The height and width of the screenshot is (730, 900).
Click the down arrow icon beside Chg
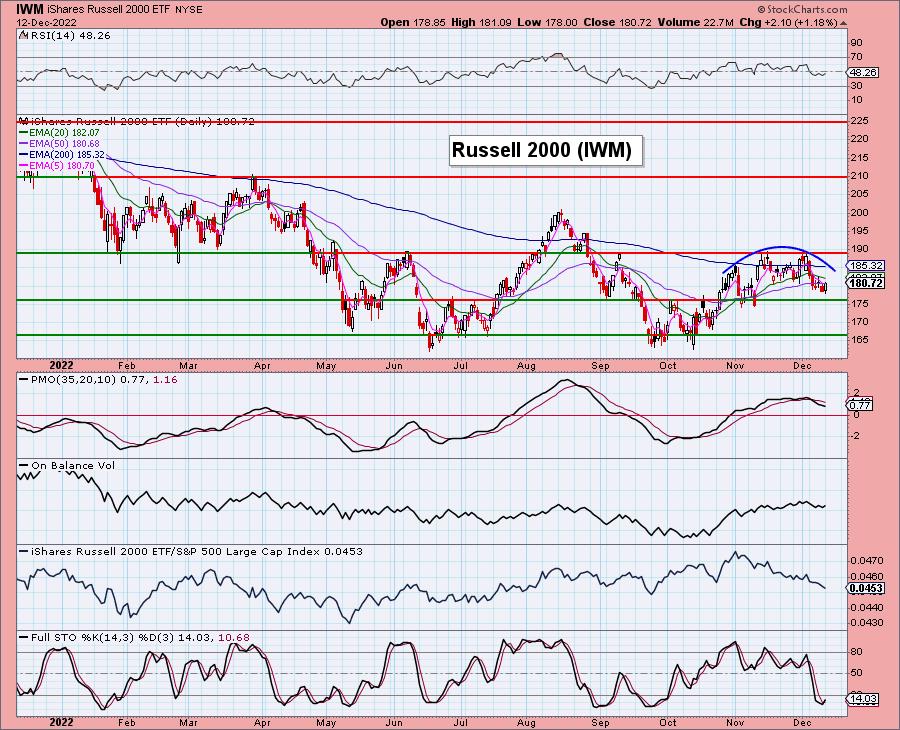pos(844,22)
